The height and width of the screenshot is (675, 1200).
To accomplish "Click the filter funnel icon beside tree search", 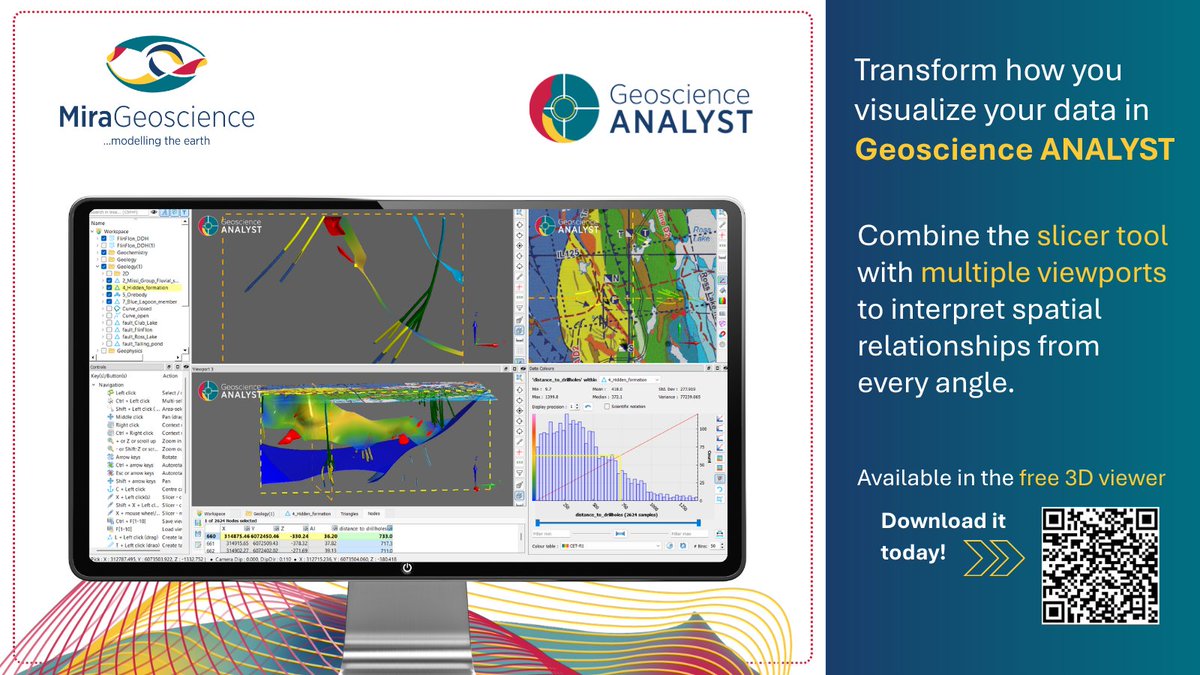I will [184, 212].
